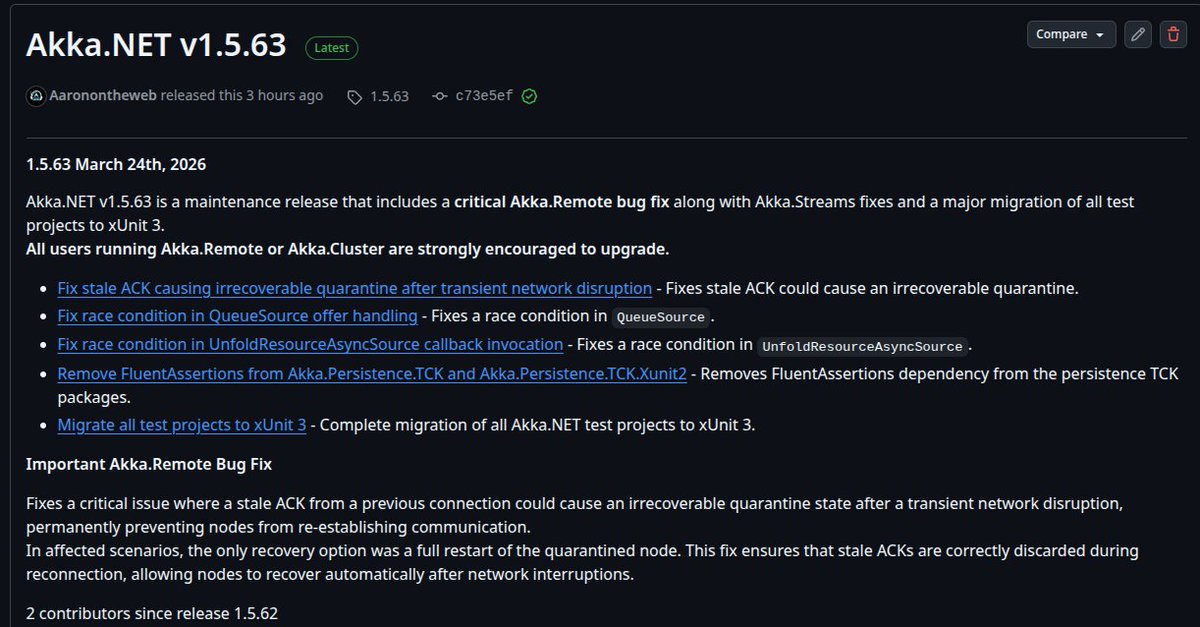Click the Akka.NET v1.5.63 release title

156,45
